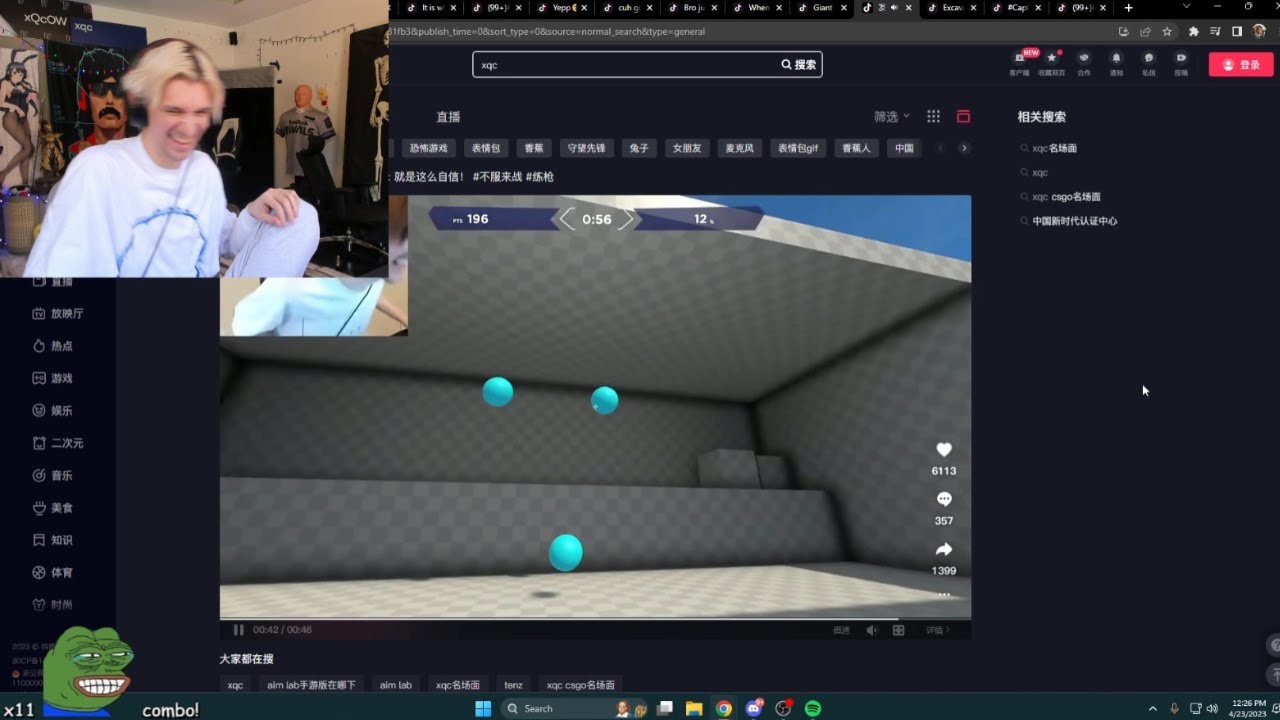This screenshot has height=720, width=1280.
Task: Open 热点 trending in the left sidebar
Action: point(52,346)
